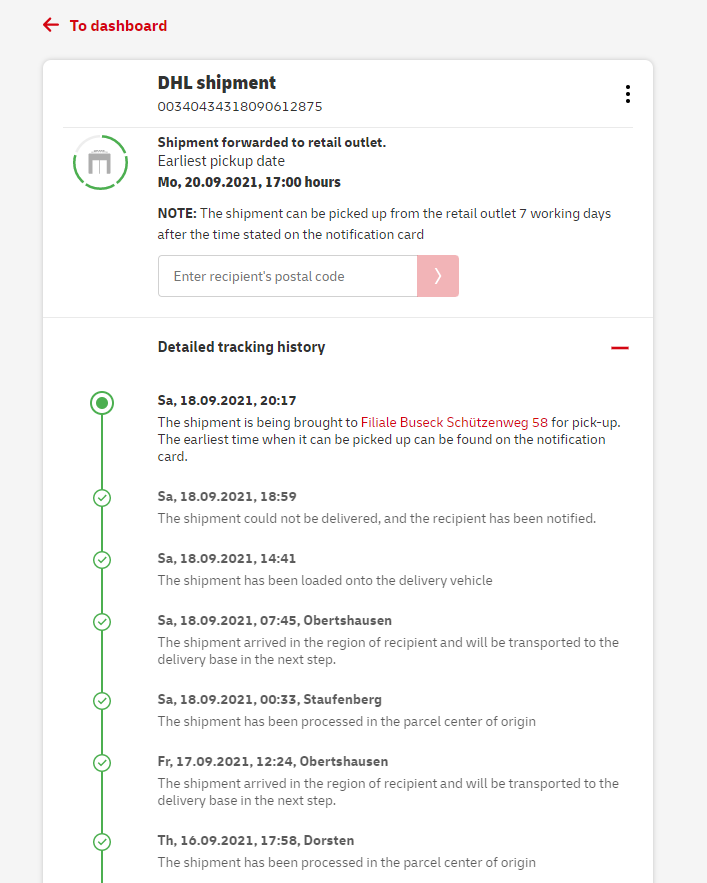The width and height of the screenshot is (707, 883).
Task: Open Filiale Buseck Schützenweg 58 link
Action: (x=454, y=422)
